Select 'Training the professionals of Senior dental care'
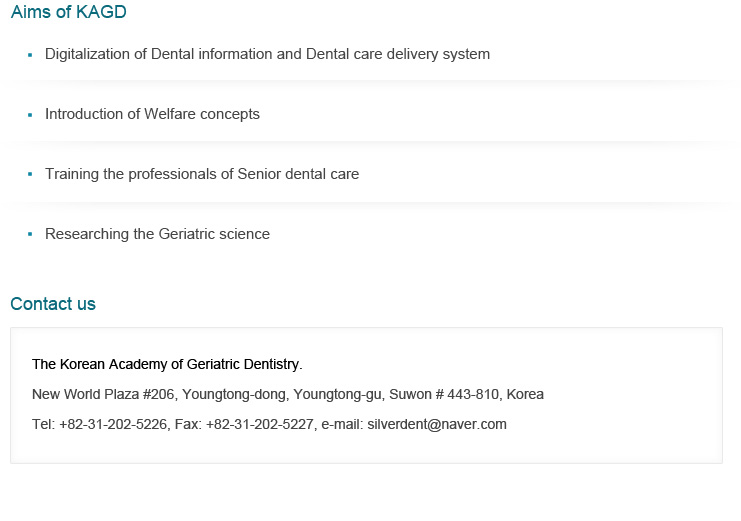The width and height of the screenshot is (741, 521). (202, 174)
